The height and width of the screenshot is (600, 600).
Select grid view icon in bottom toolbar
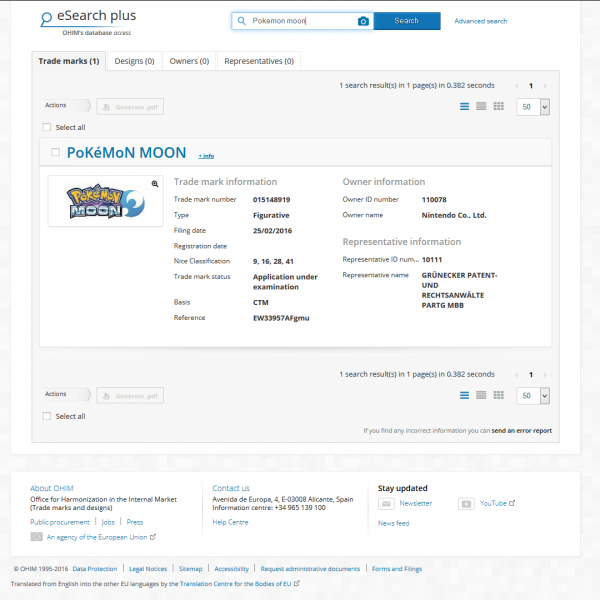coord(498,395)
